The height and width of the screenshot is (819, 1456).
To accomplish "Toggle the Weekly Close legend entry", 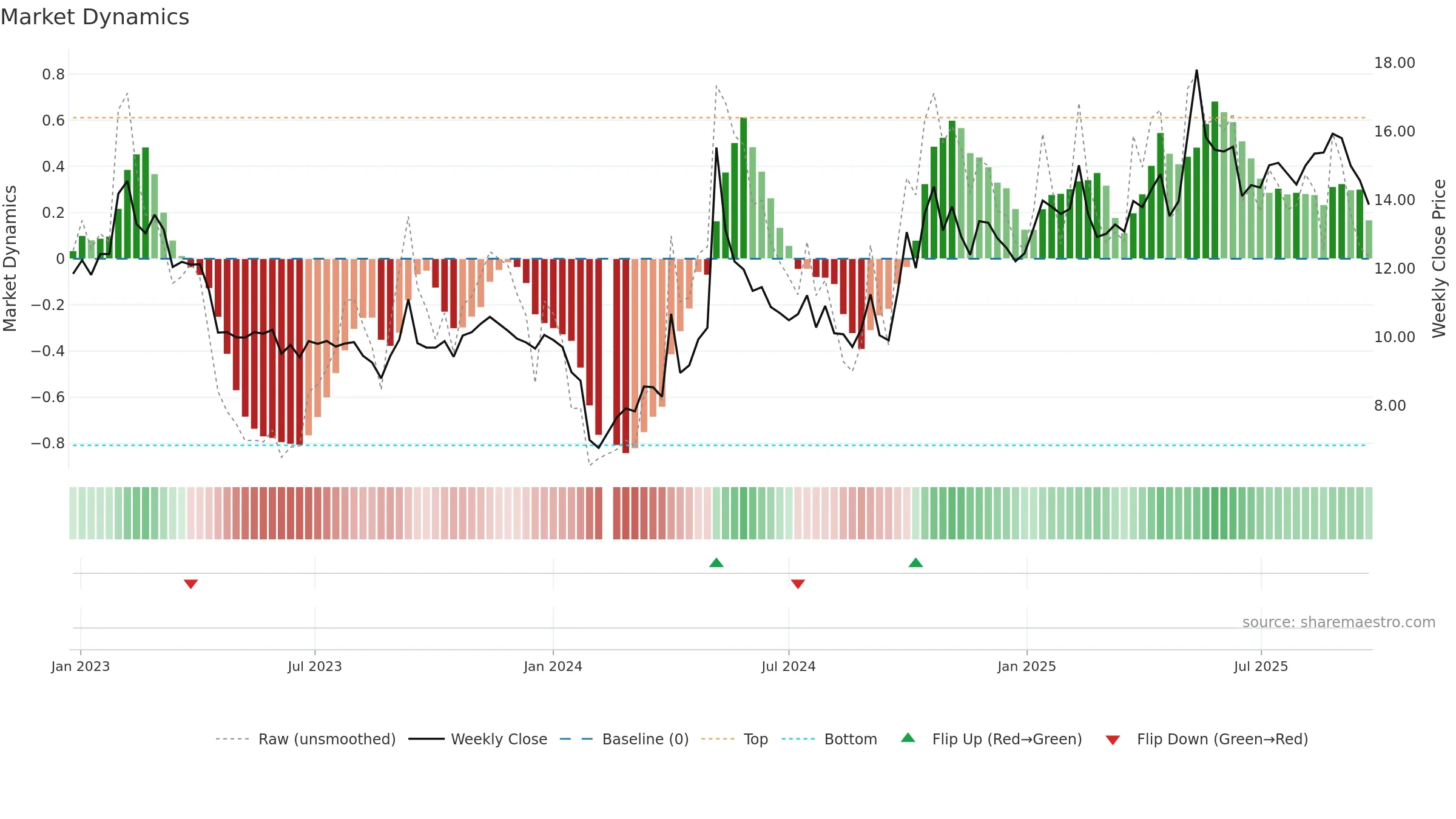I will pyautogui.click(x=478, y=739).
